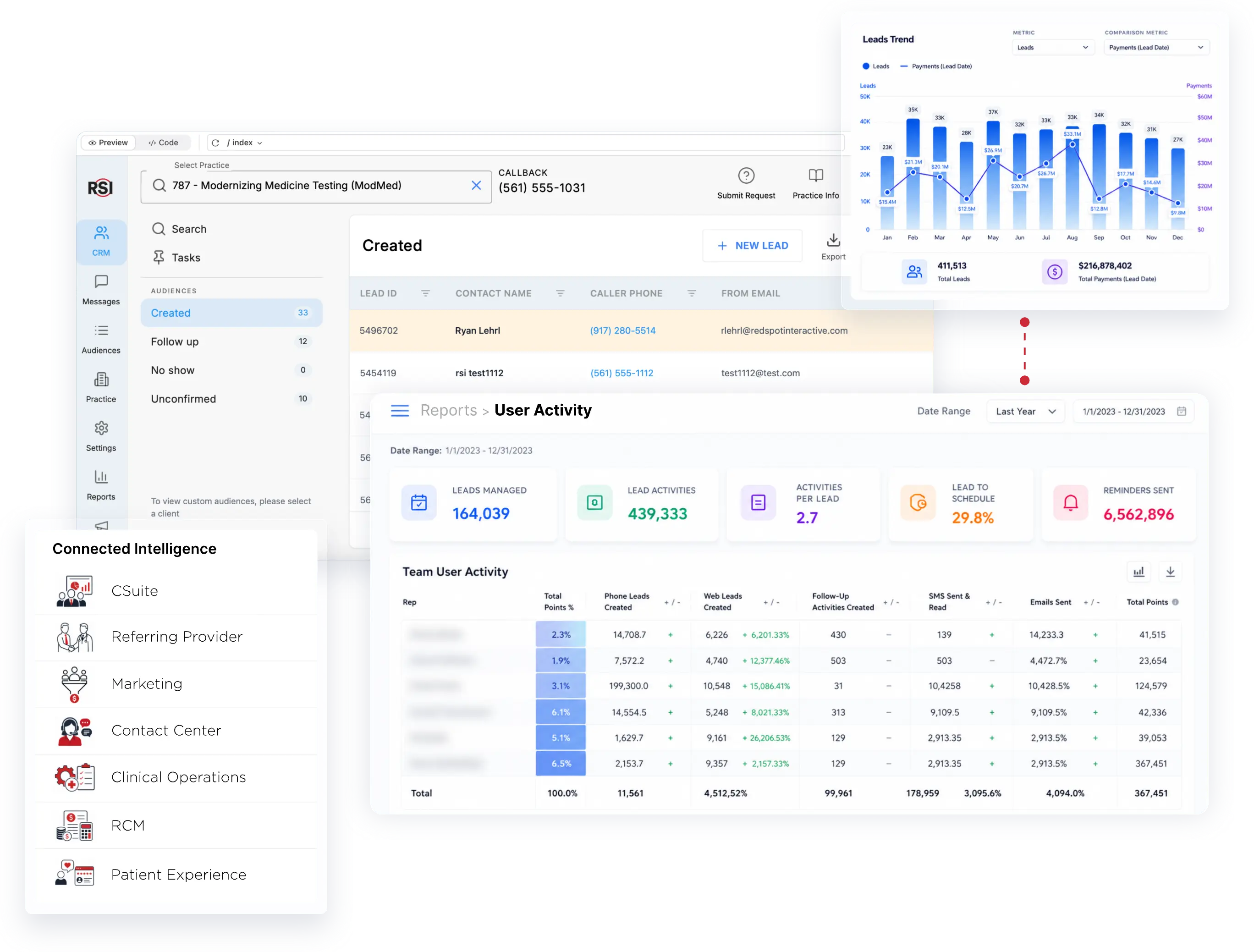This screenshot has height=952, width=1254.
Task: Select the Follow up audience
Action: [x=231, y=341]
